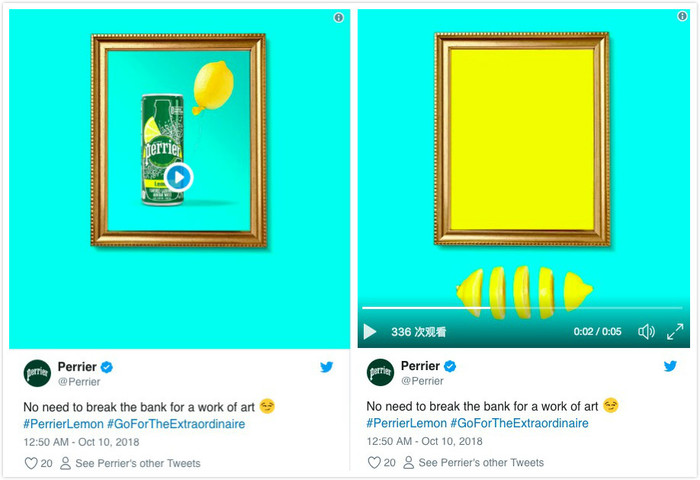Viewport: 700px width, 480px height.
Task: Like the right tweet with heart icon
Action: tap(374, 462)
